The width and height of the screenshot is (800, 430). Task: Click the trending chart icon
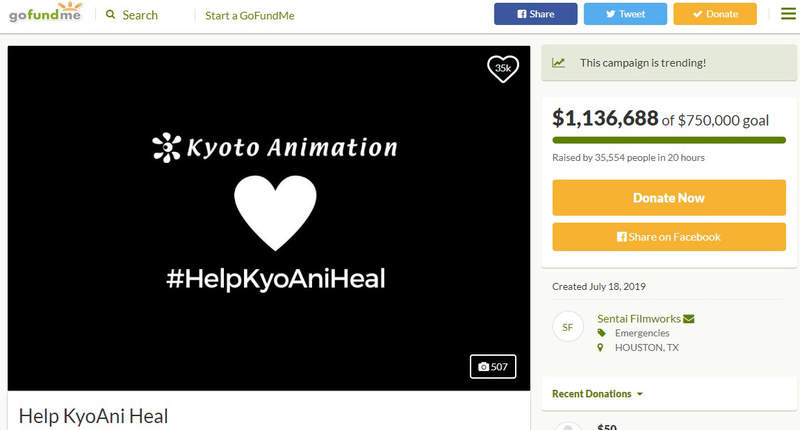pyautogui.click(x=558, y=63)
